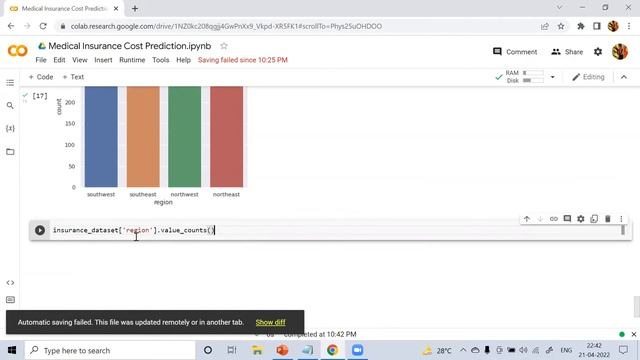The image size is (640, 360).
Task: Show hidden system tray icons
Action: [463, 350]
